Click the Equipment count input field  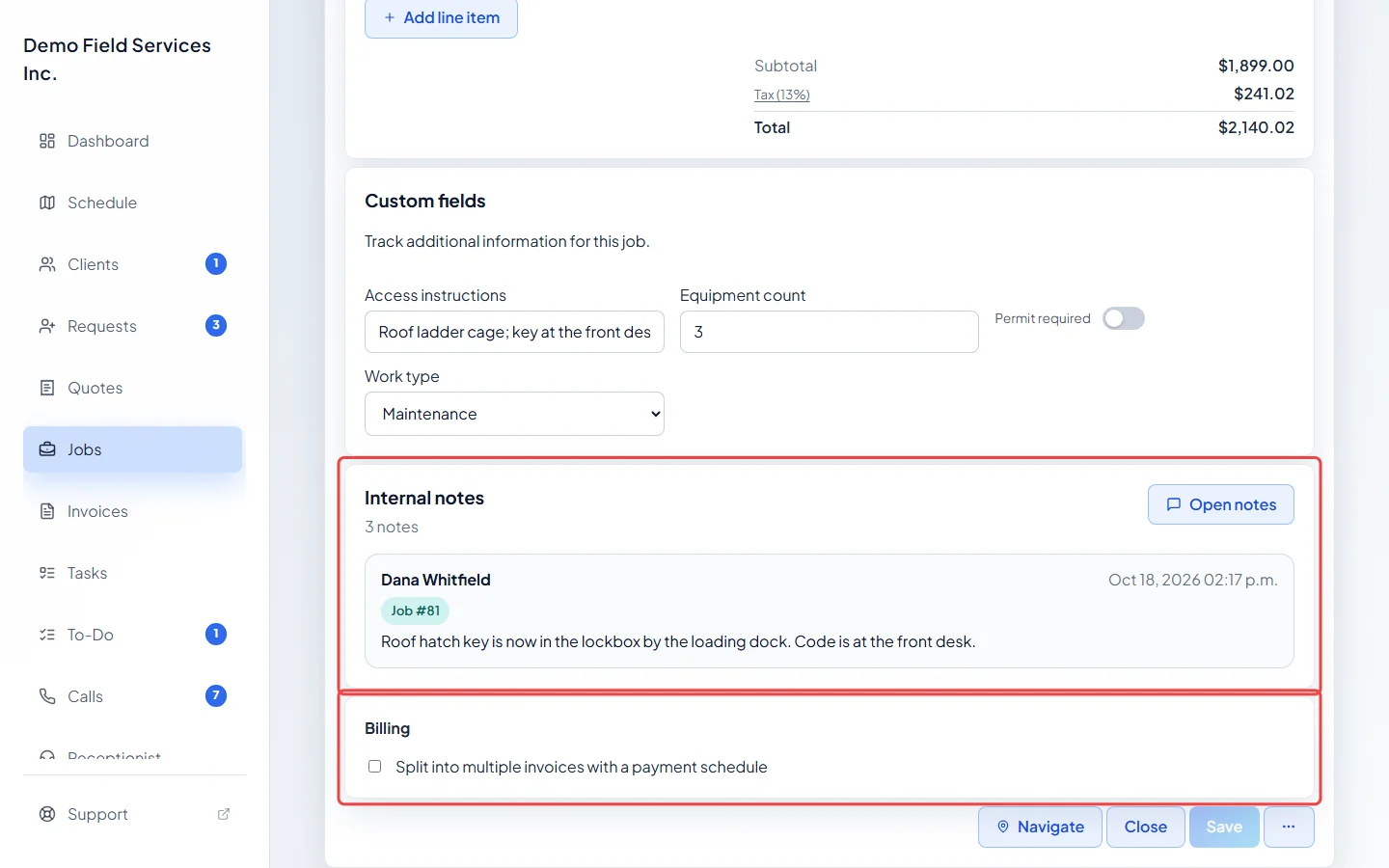830,332
